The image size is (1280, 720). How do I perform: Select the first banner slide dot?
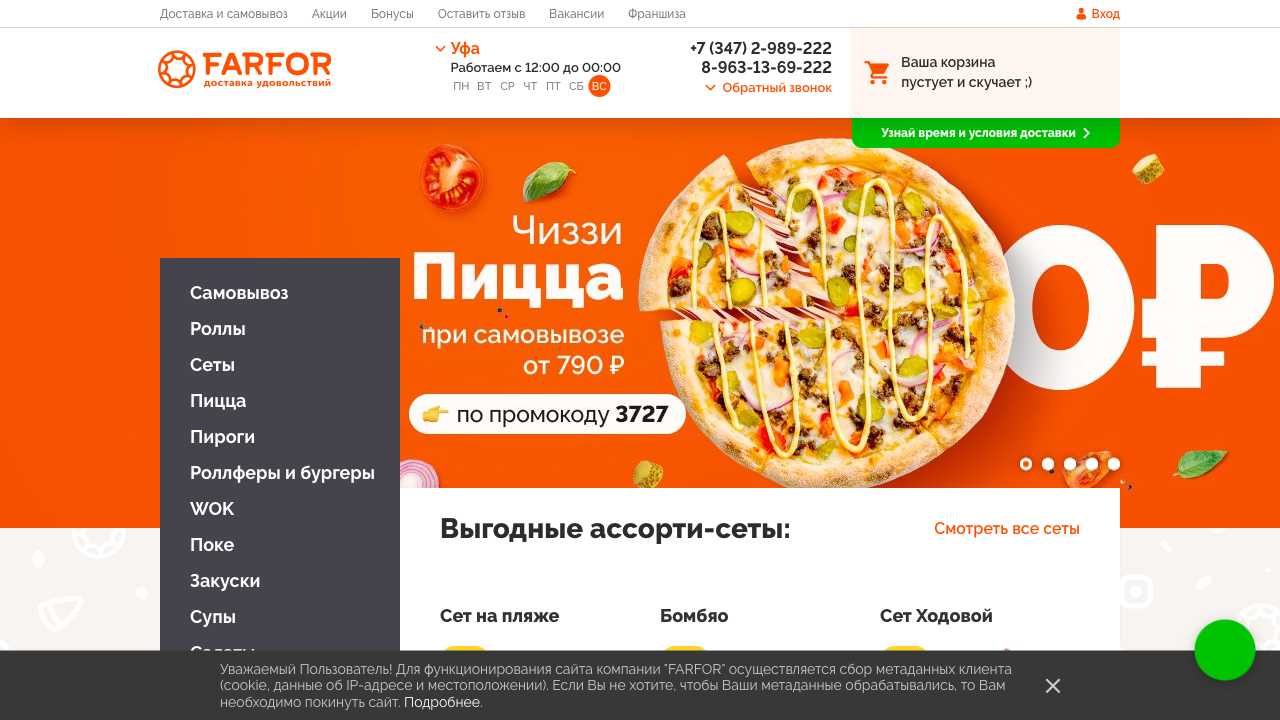[1026, 464]
